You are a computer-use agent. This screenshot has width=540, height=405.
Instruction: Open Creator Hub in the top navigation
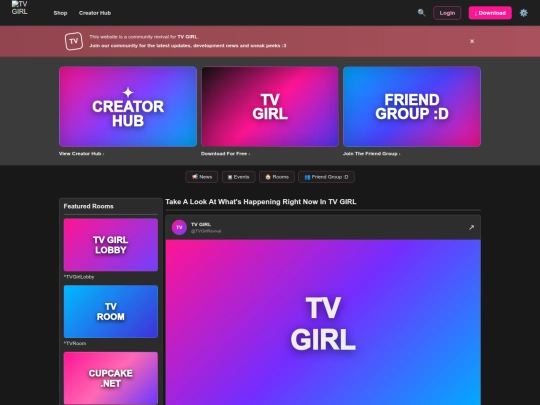click(95, 13)
